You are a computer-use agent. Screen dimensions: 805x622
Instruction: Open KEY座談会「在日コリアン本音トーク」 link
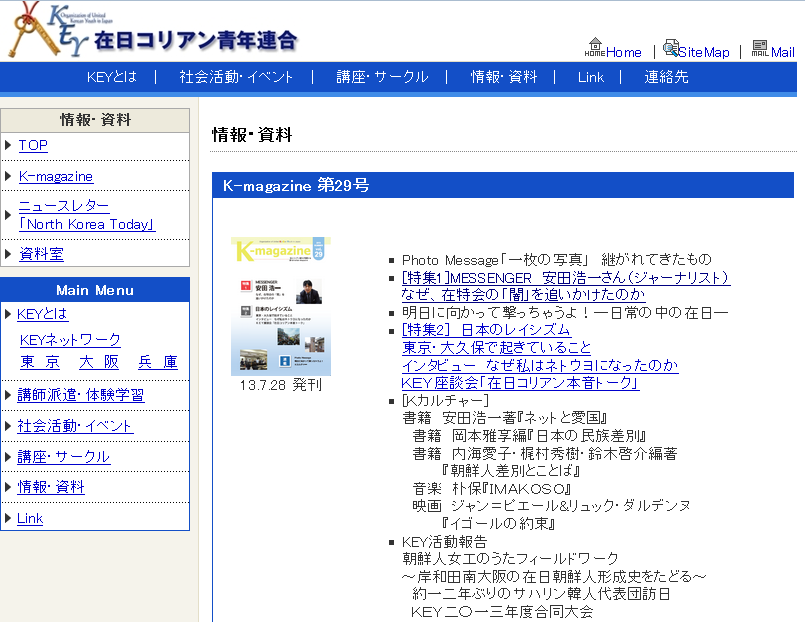point(520,382)
